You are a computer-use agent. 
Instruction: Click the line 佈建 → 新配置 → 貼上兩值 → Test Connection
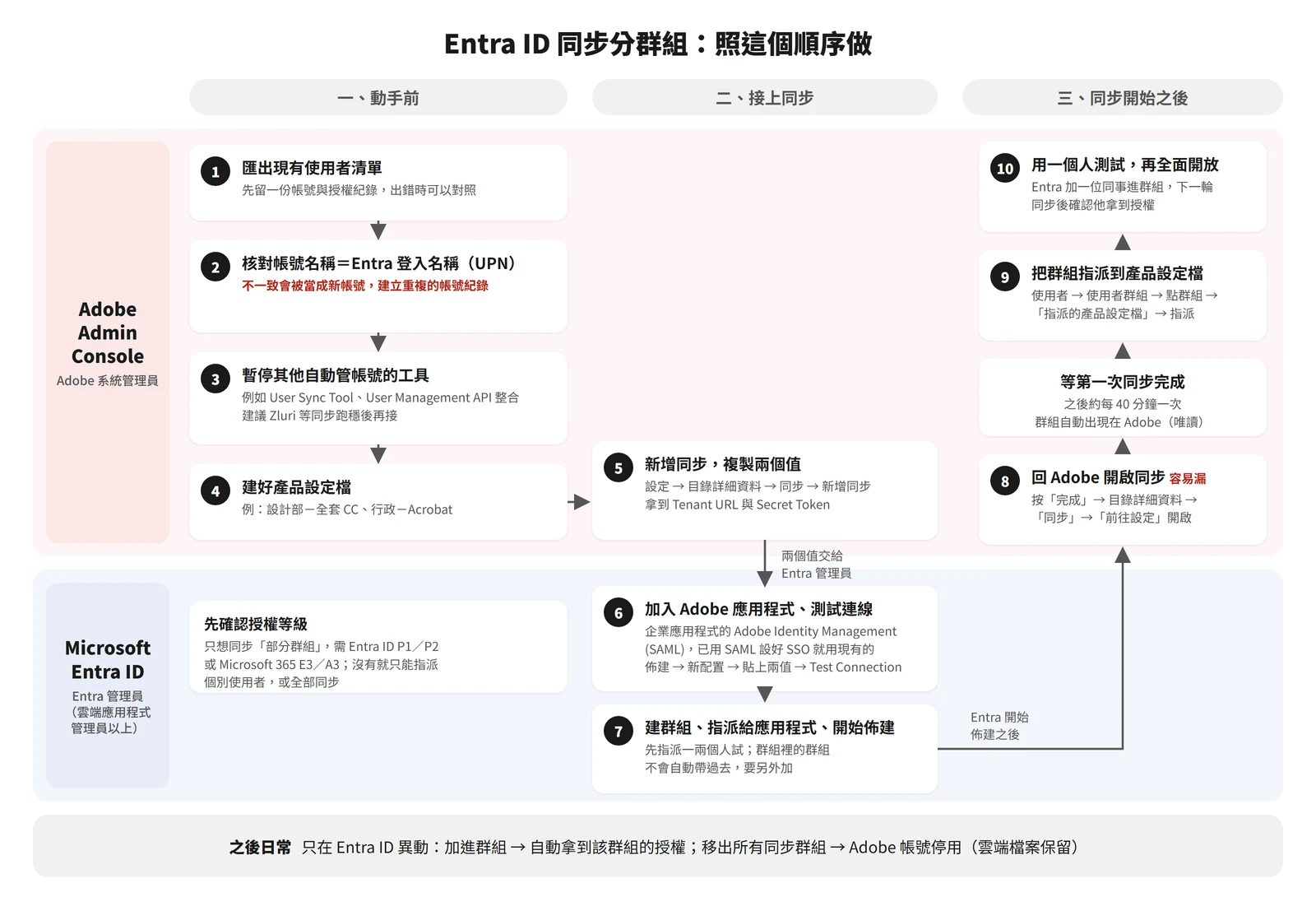point(773,667)
